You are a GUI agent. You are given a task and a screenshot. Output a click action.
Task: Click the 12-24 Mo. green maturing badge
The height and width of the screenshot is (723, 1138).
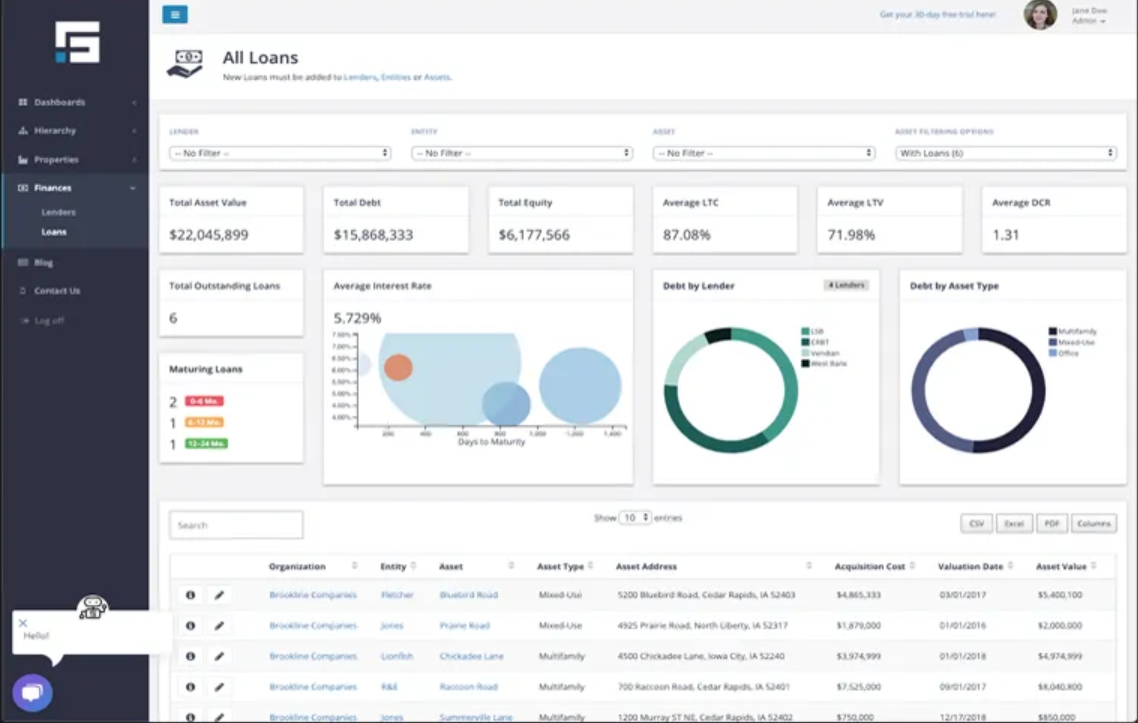click(206, 444)
